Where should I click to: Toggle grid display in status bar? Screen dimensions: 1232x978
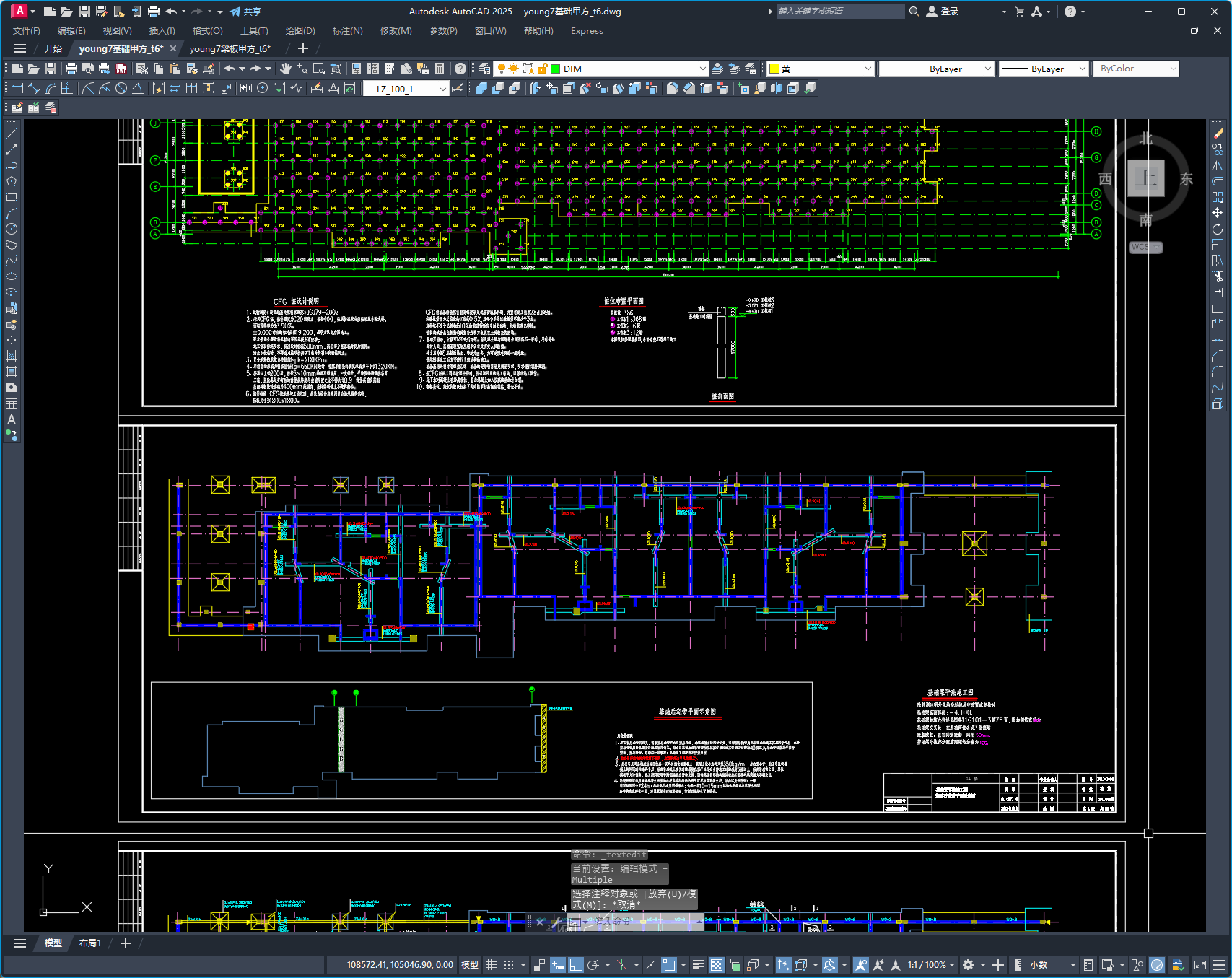point(491,965)
